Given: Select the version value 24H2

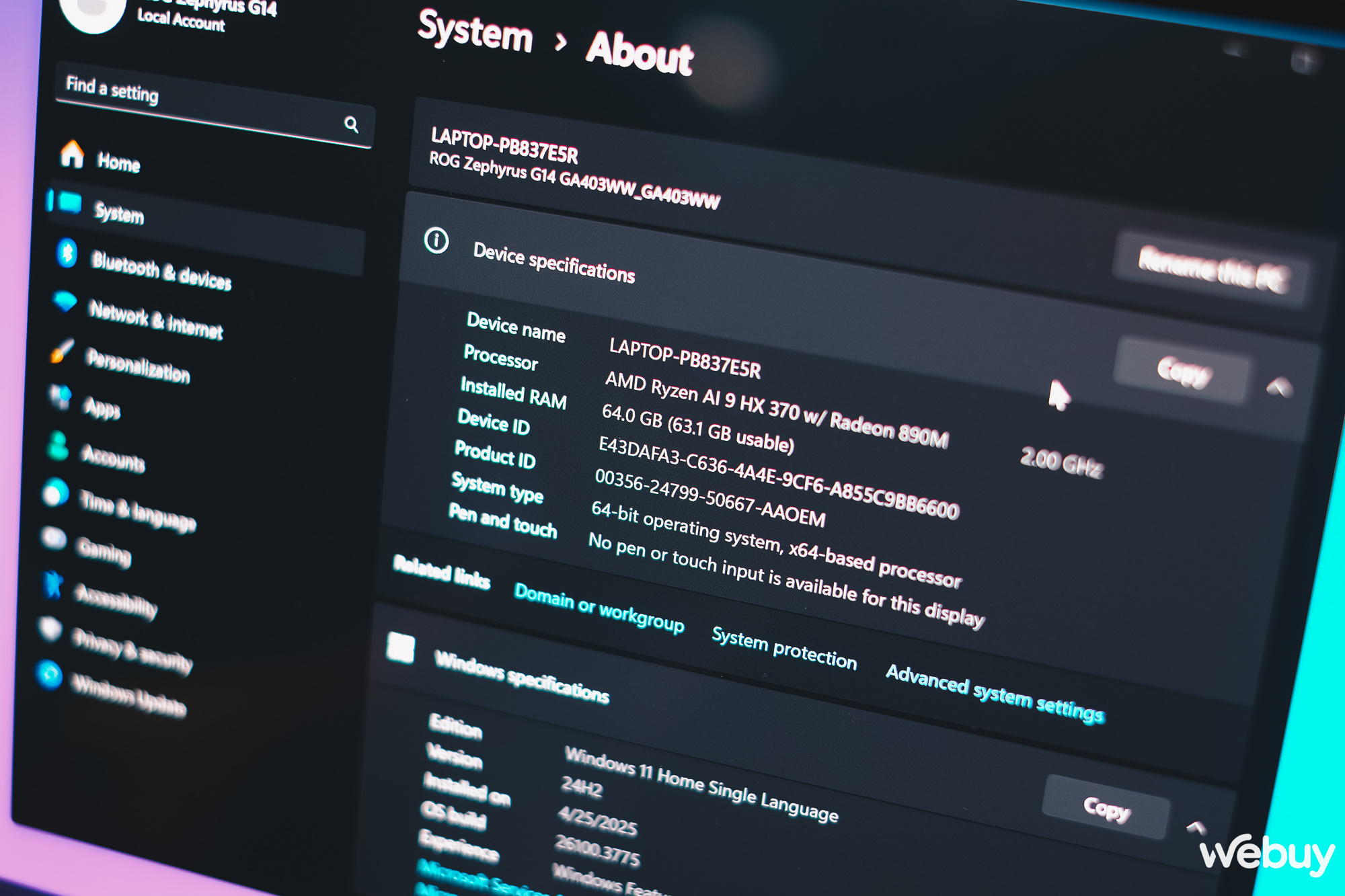Looking at the screenshot, I should click(x=581, y=786).
